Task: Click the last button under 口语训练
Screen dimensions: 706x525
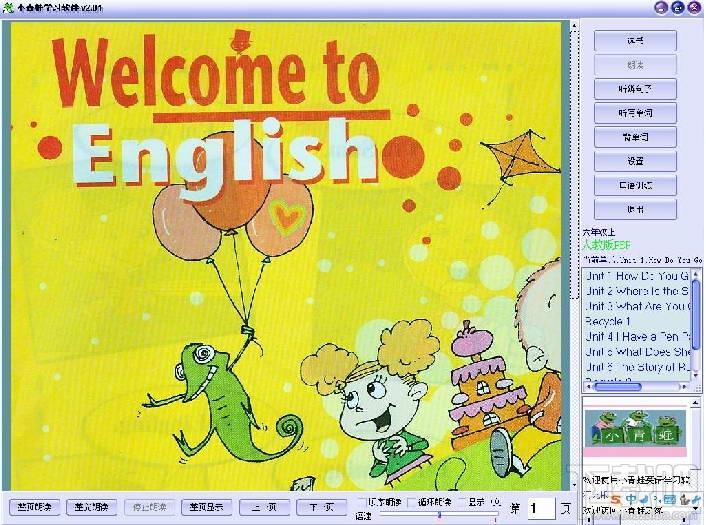Action: [635, 209]
